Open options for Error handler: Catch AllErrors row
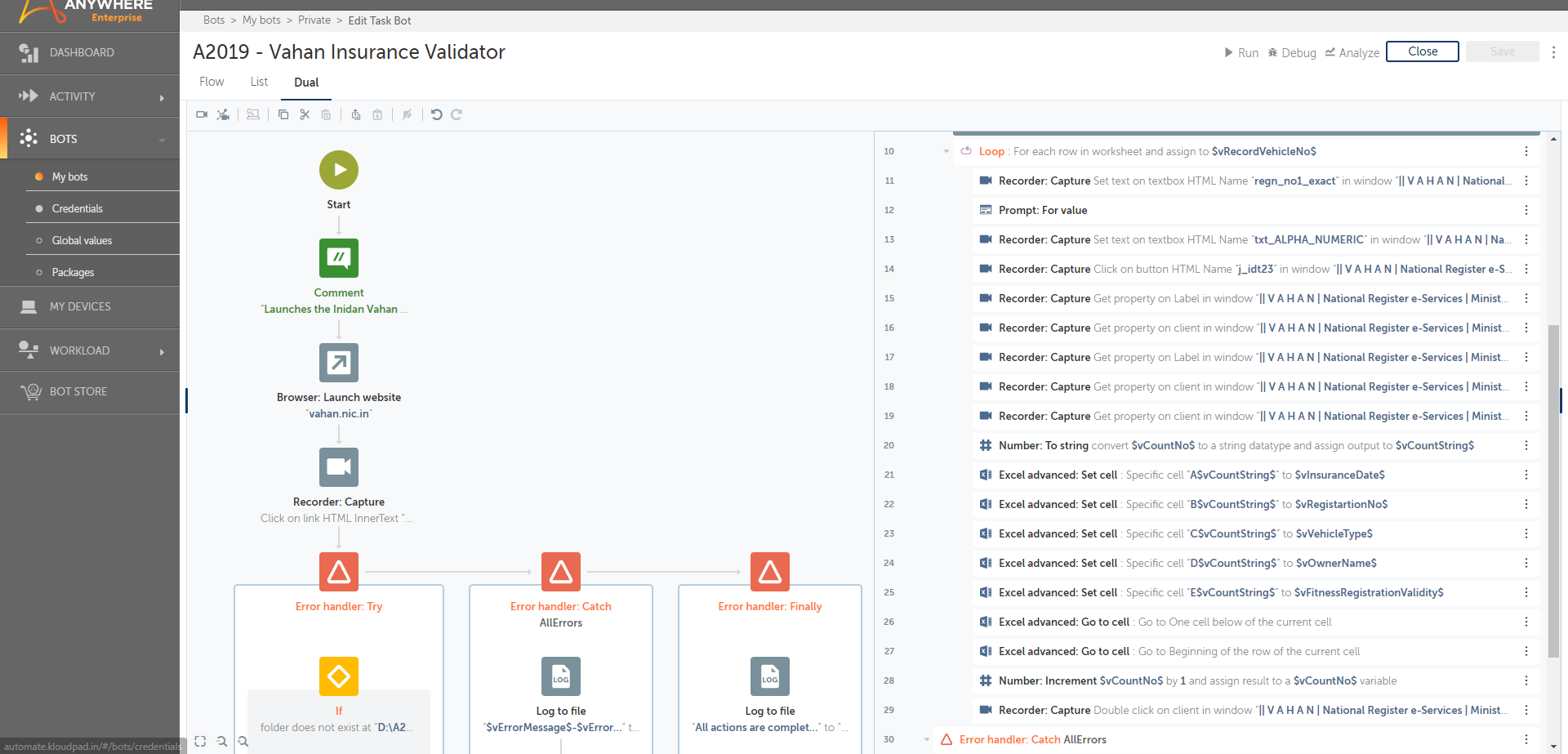1568x754 pixels. (x=1526, y=739)
